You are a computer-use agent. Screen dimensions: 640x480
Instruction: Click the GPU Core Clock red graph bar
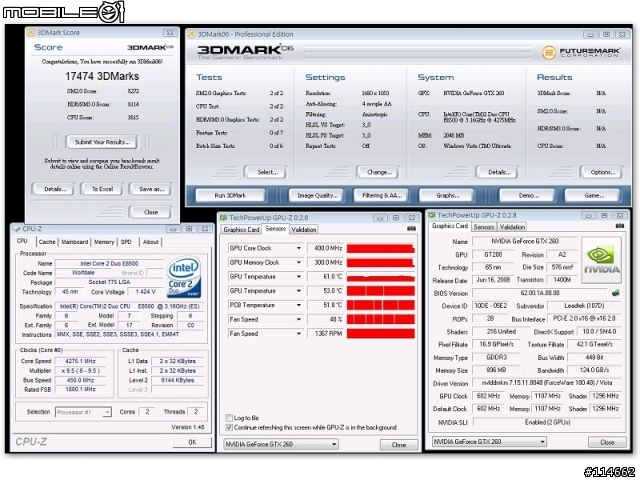pyautogui.click(x=380, y=248)
